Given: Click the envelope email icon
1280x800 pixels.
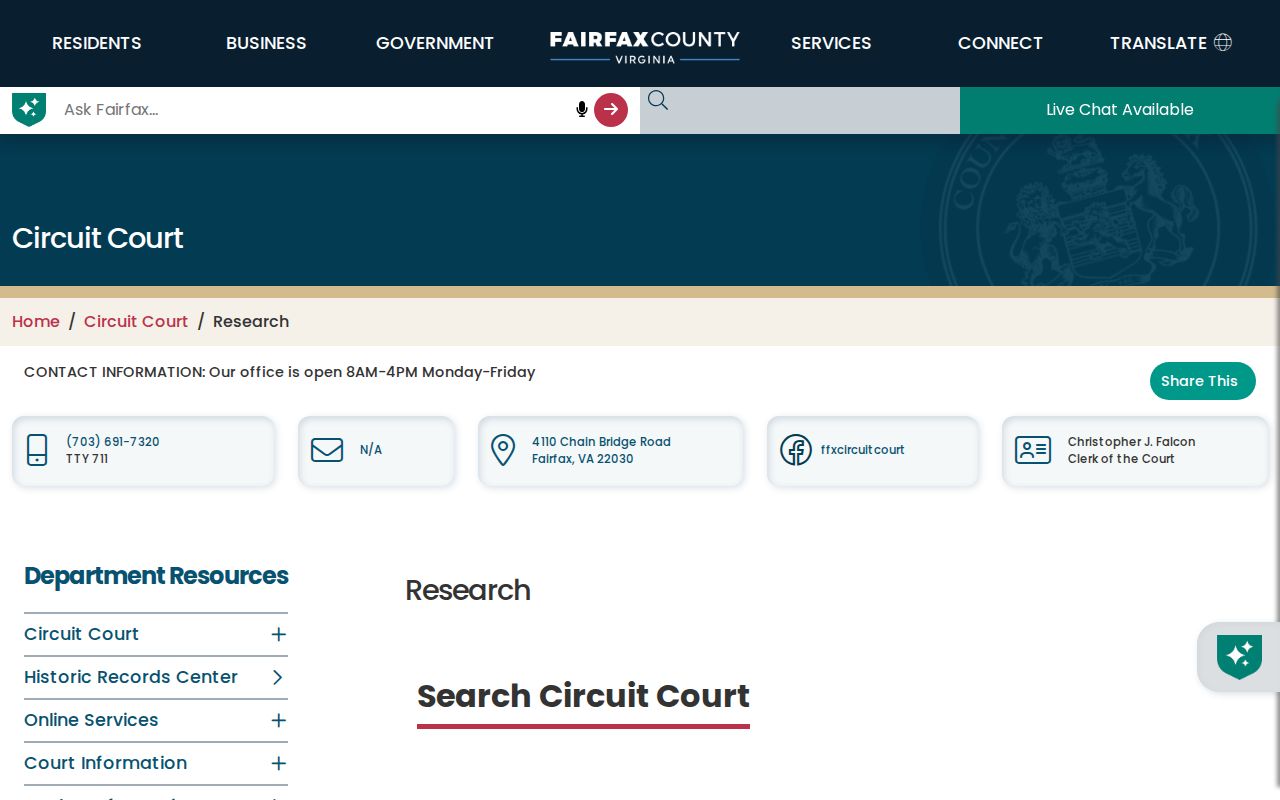Looking at the screenshot, I should (x=327, y=450).
